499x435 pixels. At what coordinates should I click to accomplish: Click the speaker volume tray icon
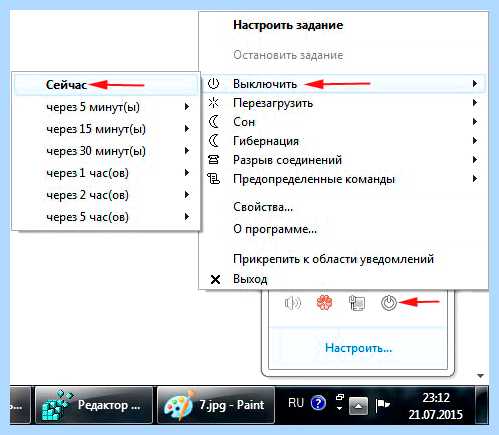point(293,303)
